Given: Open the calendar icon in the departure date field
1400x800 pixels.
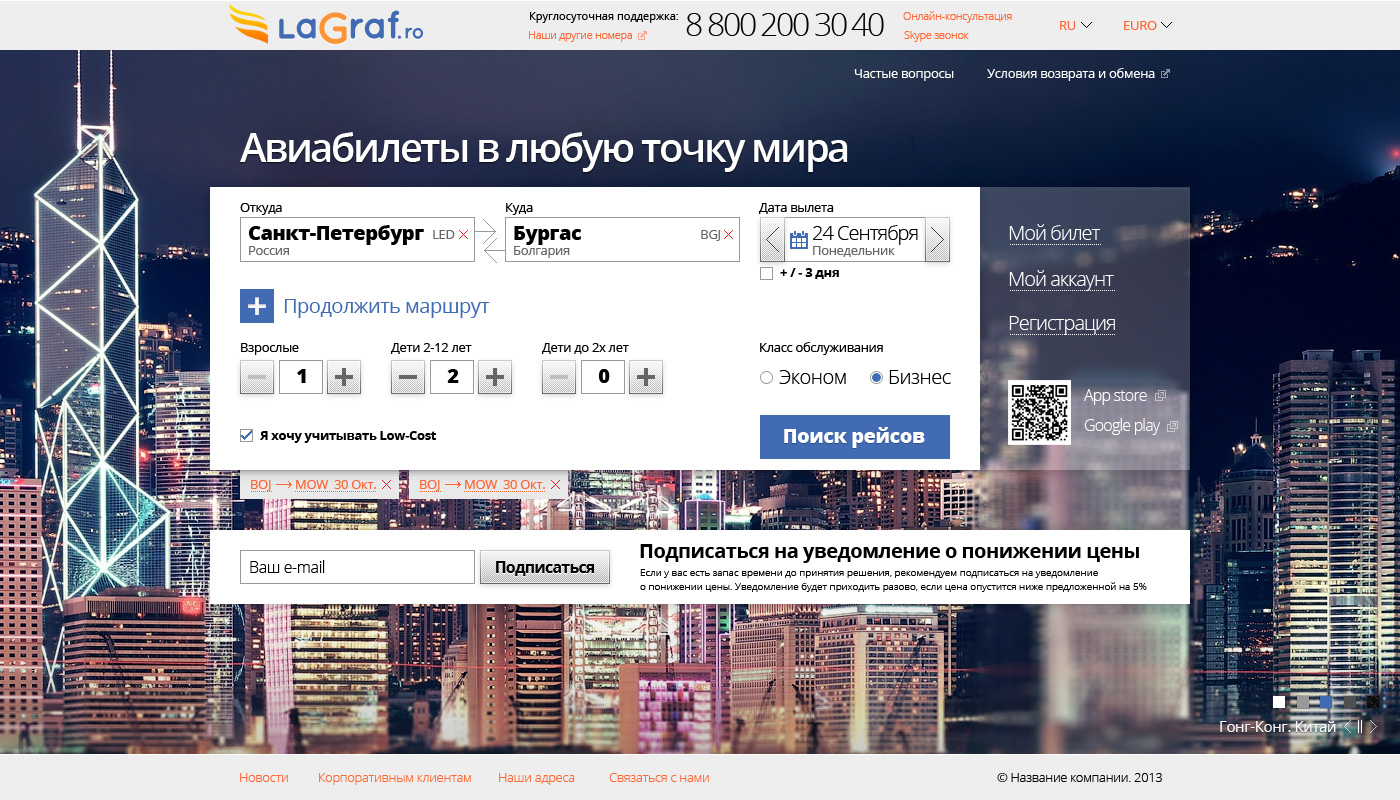Looking at the screenshot, I should (x=799, y=240).
